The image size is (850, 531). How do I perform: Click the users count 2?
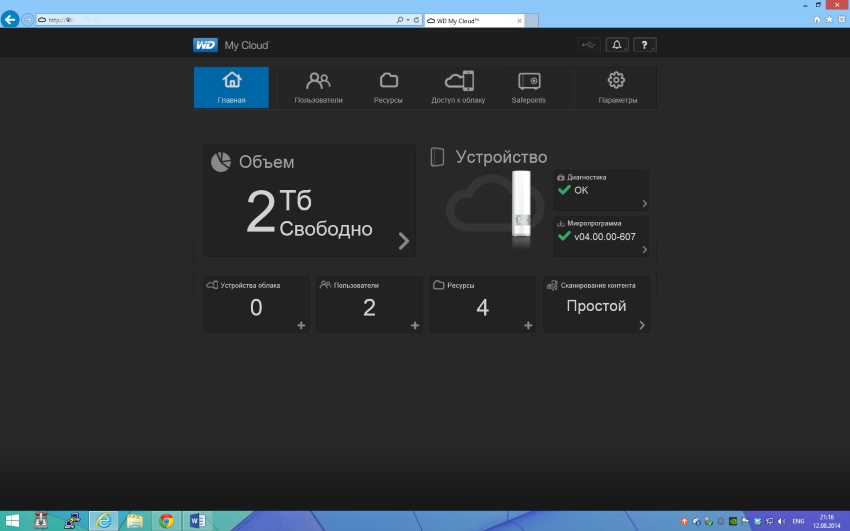pos(369,308)
